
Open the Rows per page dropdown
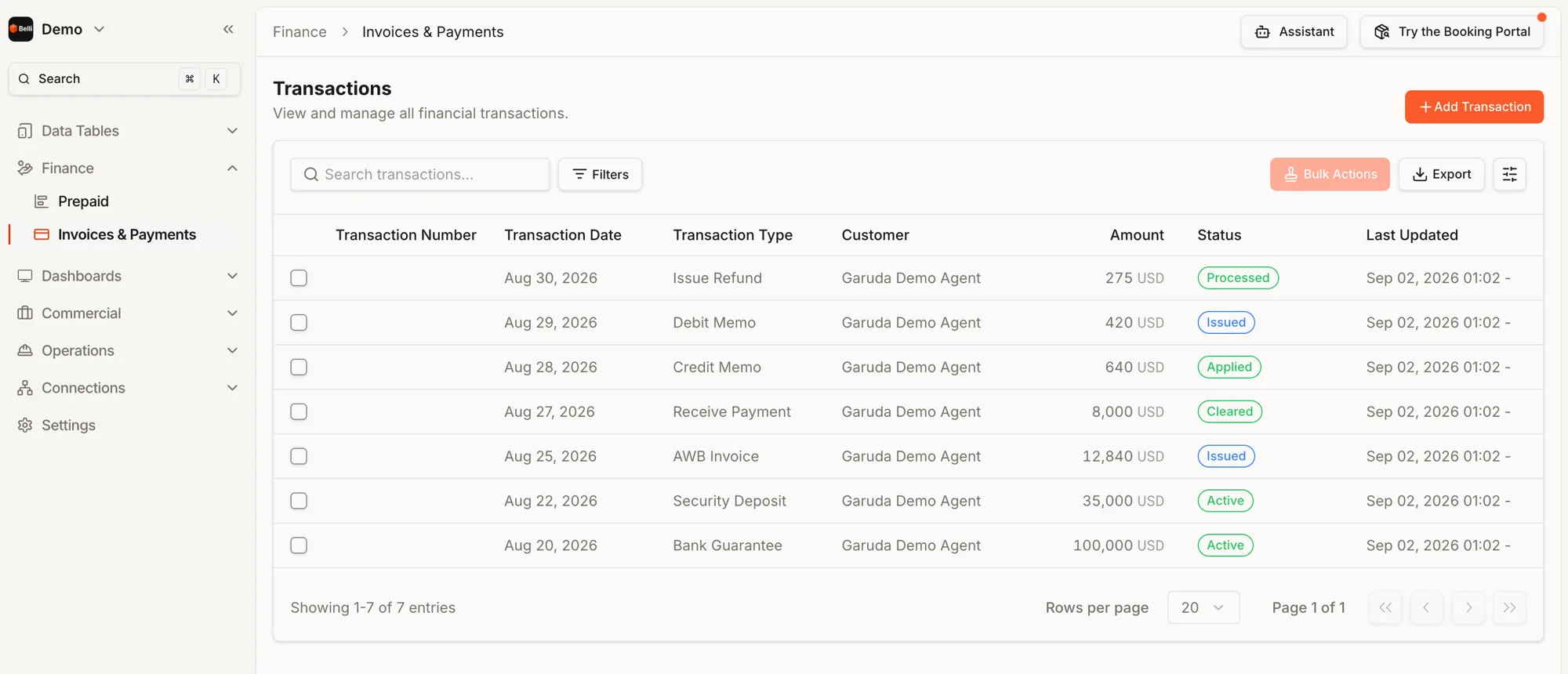click(1203, 607)
